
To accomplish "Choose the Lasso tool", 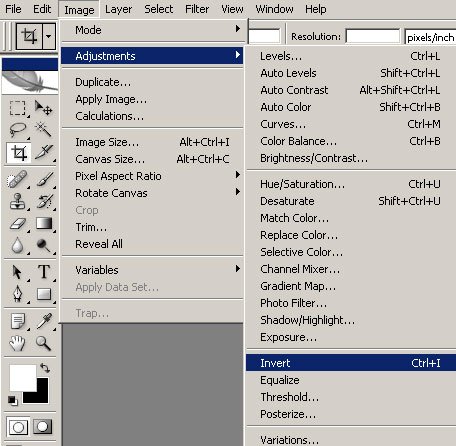I will [17, 130].
